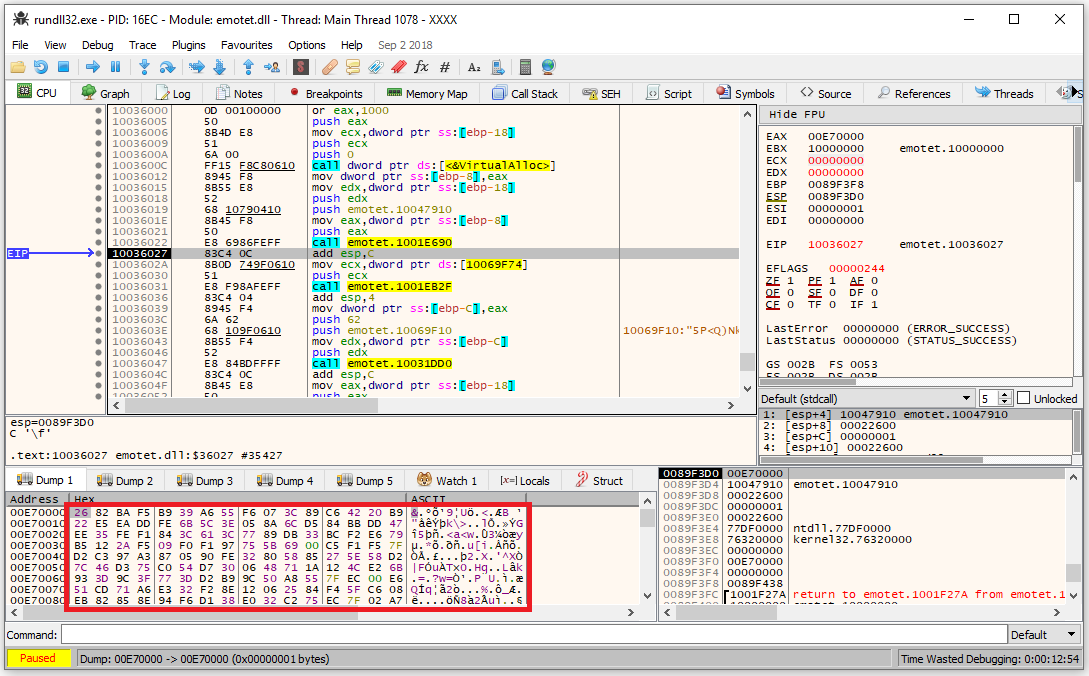Launch the Calculator toolbar icon

525,67
